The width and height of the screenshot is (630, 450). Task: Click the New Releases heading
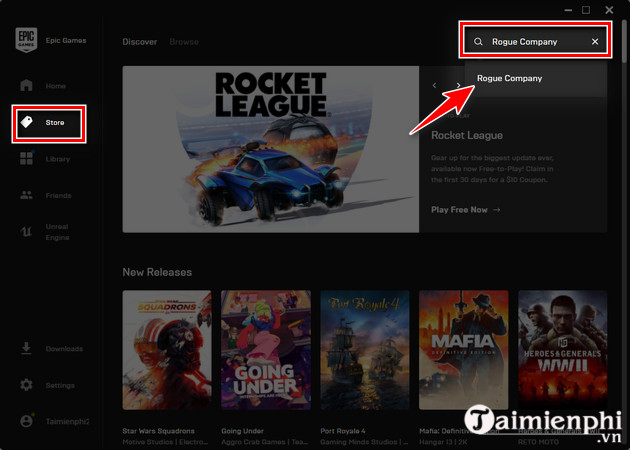[x=157, y=272]
